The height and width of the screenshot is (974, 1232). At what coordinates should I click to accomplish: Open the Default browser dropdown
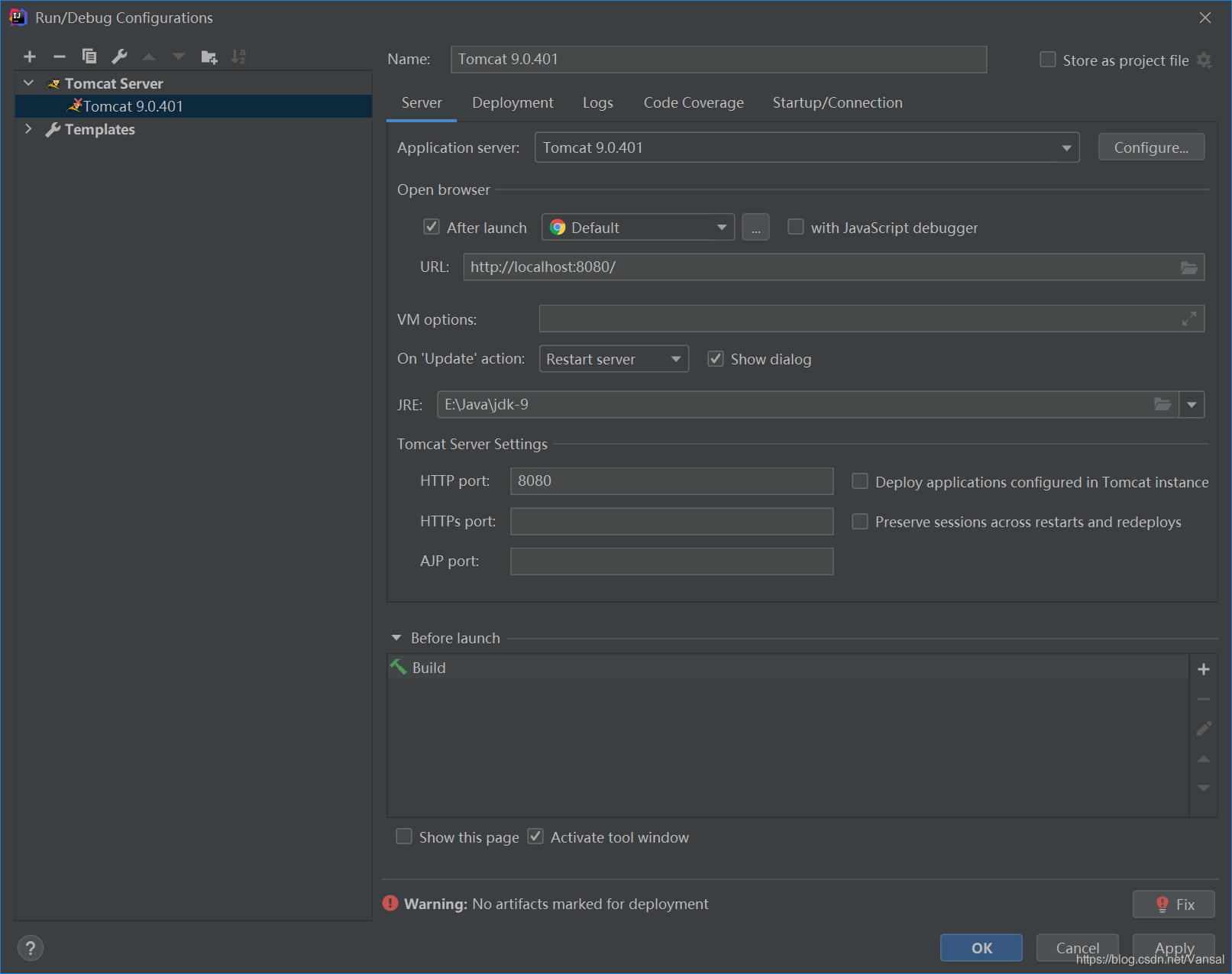click(x=638, y=227)
